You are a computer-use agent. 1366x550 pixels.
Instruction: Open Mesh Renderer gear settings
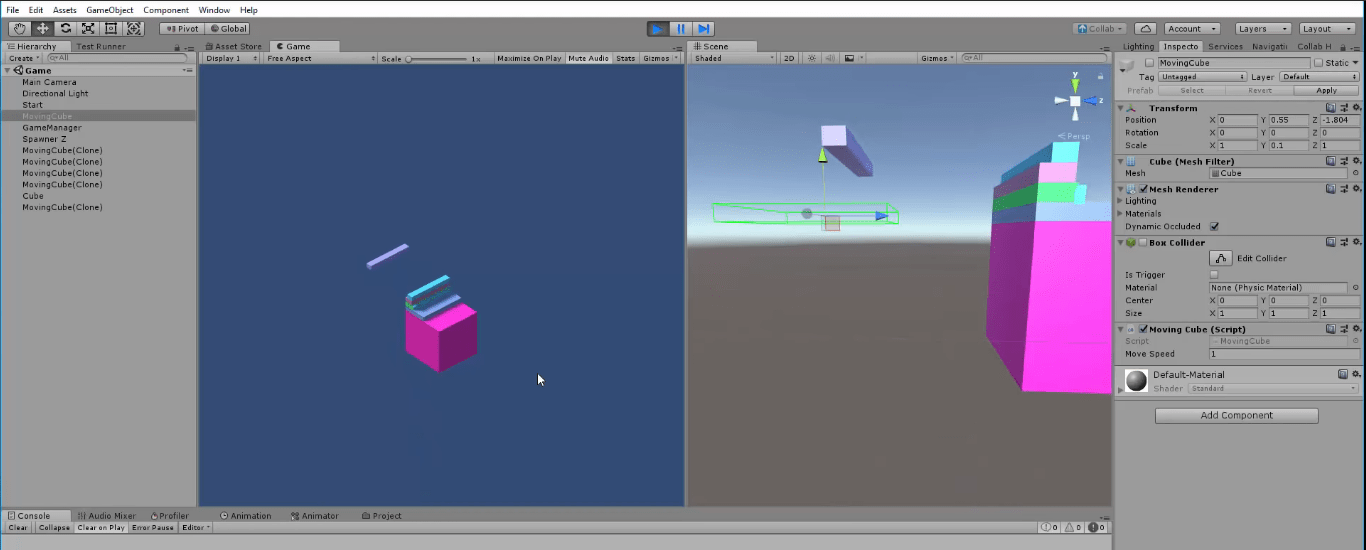[x=1355, y=189]
